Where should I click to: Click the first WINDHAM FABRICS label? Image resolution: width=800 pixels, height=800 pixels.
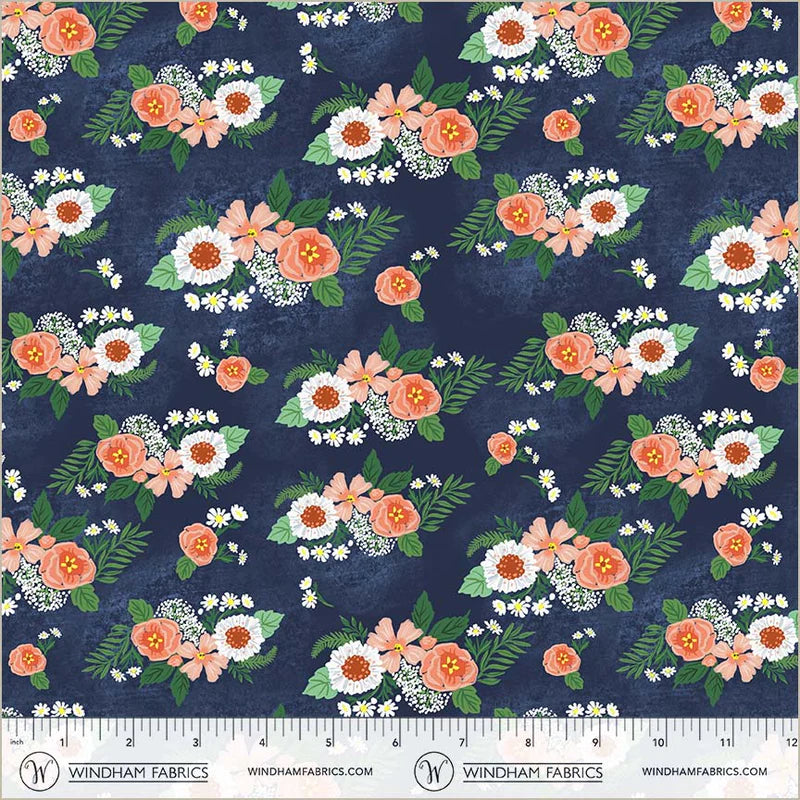140,772
